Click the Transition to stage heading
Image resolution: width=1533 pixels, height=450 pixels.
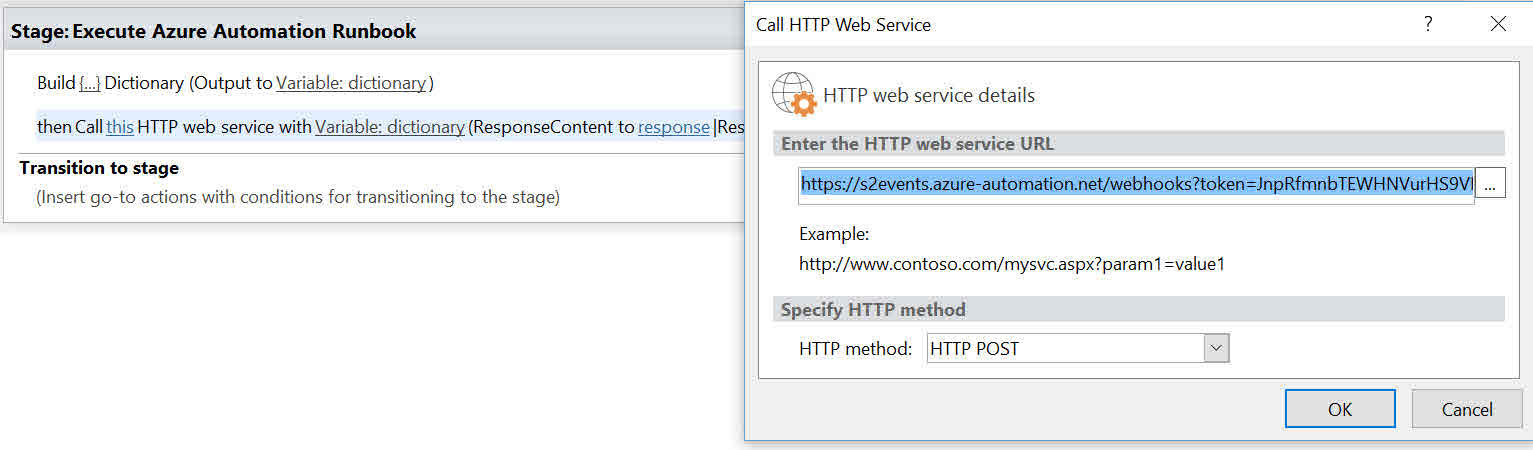tap(99, 168)
